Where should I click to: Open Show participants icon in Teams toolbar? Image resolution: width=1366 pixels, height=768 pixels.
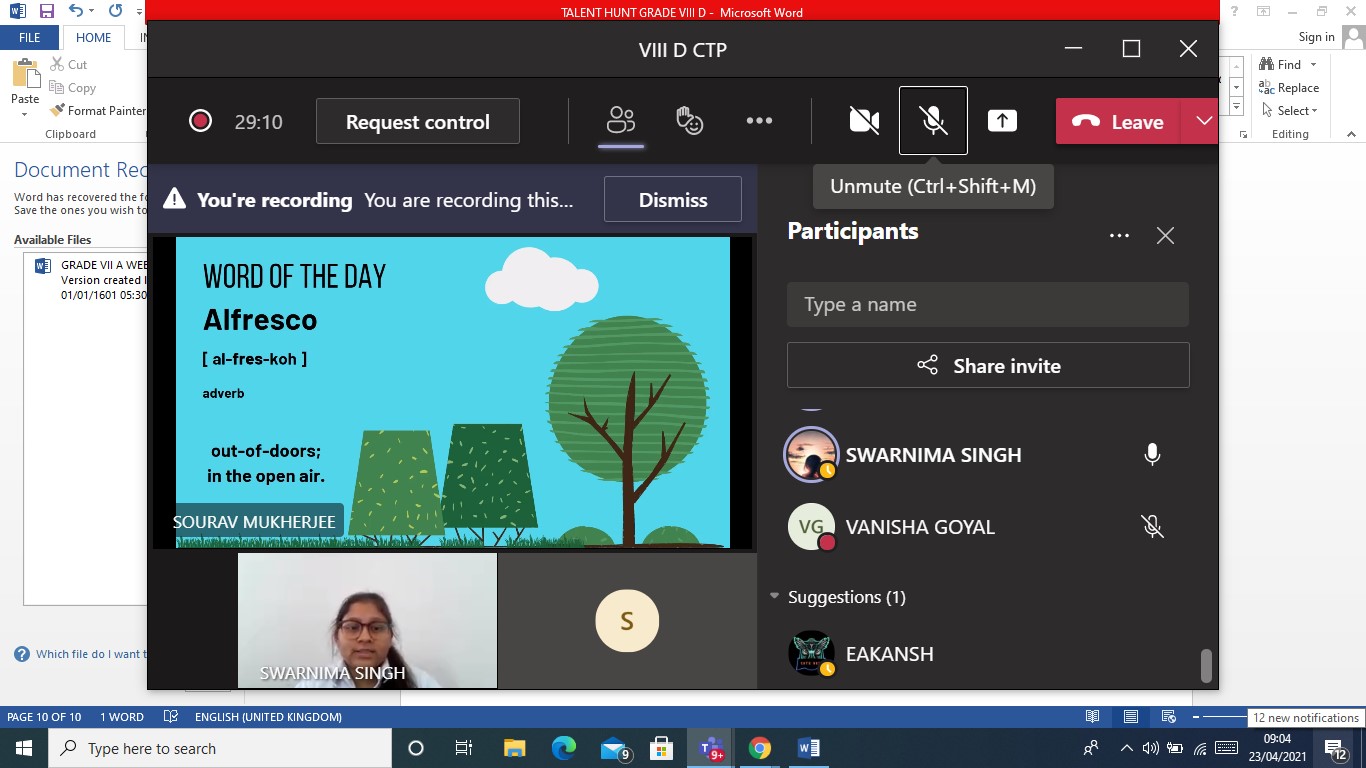(621, 121)
